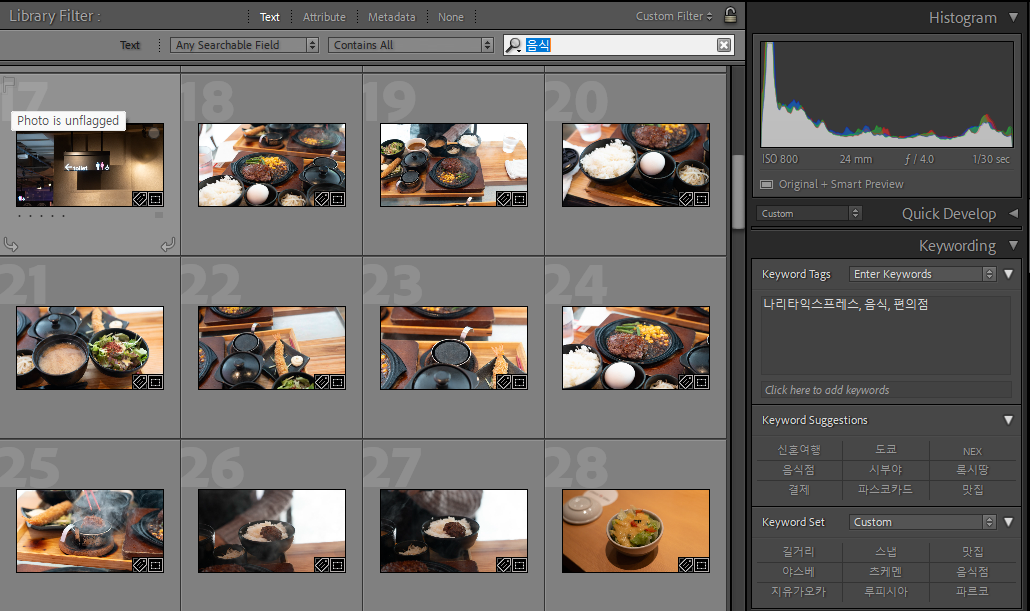
Task: Click keyword badge on photo 24
Action: pyautogui.click(x=686, y=382)
